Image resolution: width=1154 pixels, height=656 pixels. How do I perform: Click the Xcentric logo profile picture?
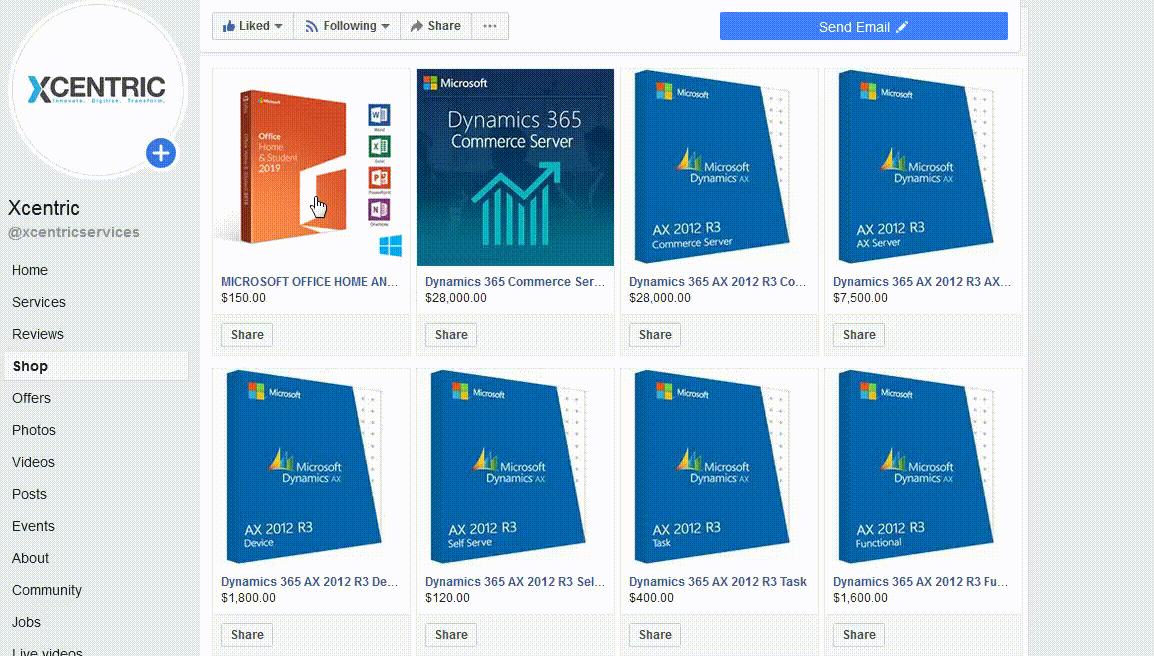tap(96, 88)
